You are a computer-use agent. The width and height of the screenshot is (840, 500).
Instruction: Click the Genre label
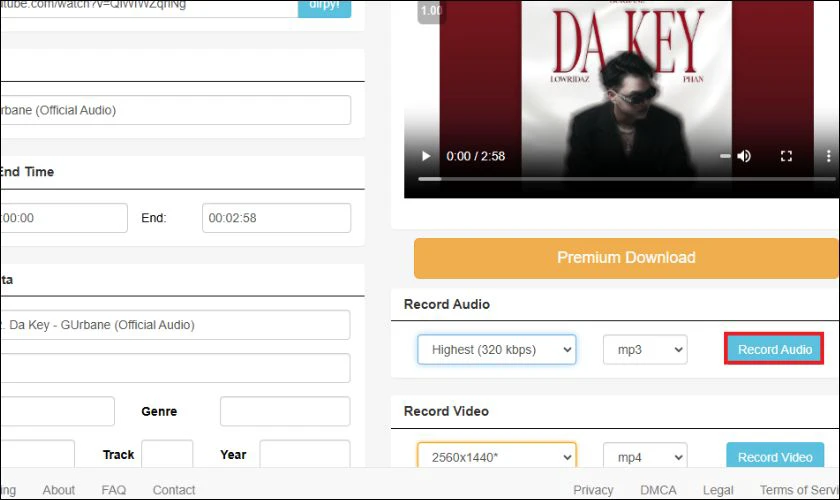tap(159, 412)
